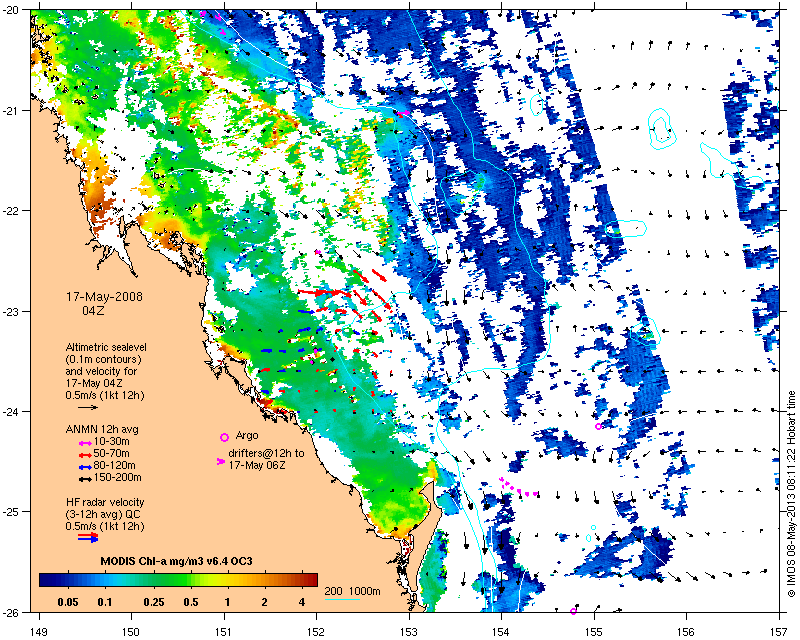Click the nested cyan eddy contour near 155.7E 21S
This screenshot has width=800, height=640.
tap(661, 129)
